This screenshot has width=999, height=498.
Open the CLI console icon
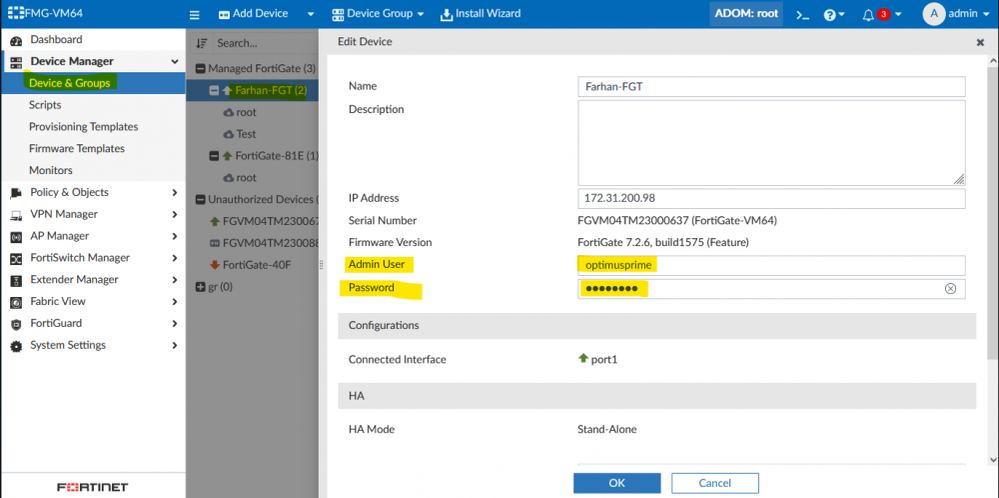click(802, 15)
